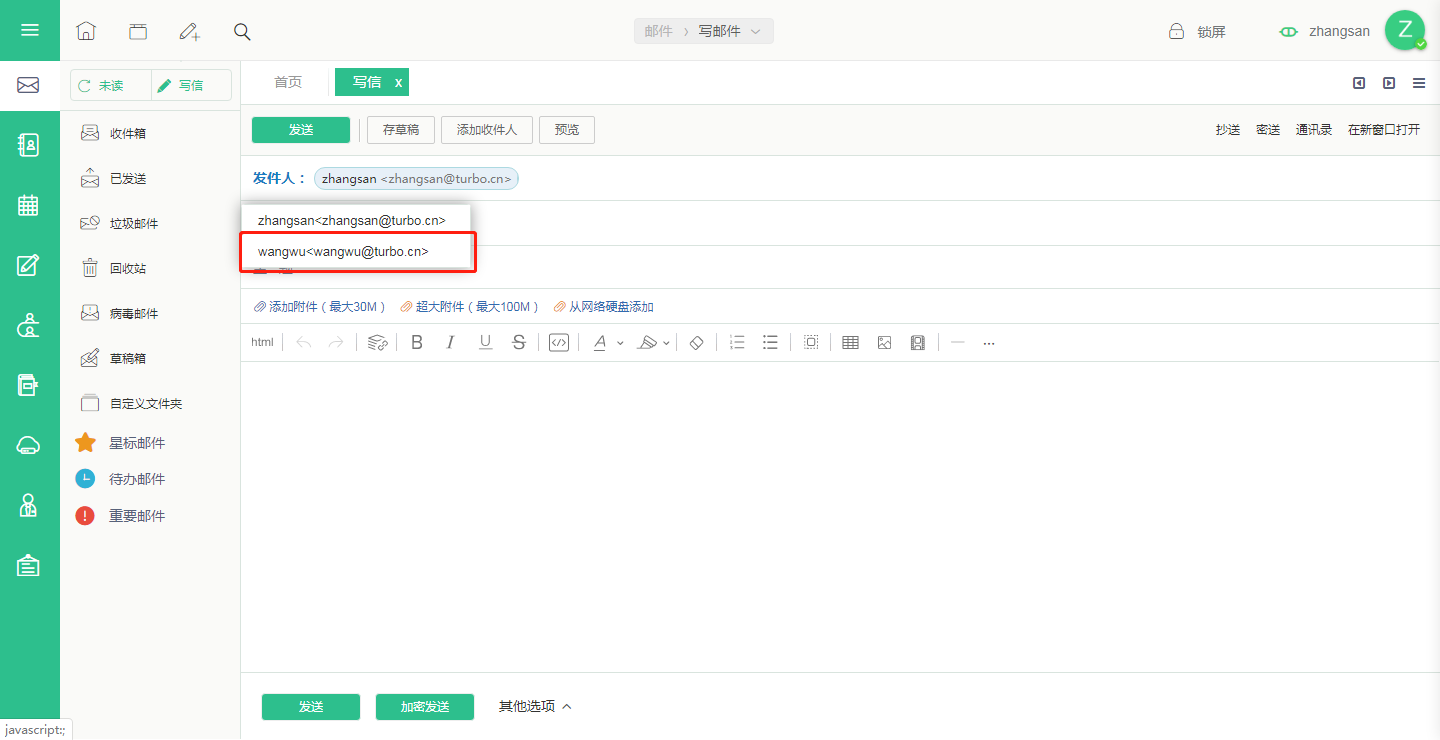Insert a table using the table icon

tap(850, 342)
